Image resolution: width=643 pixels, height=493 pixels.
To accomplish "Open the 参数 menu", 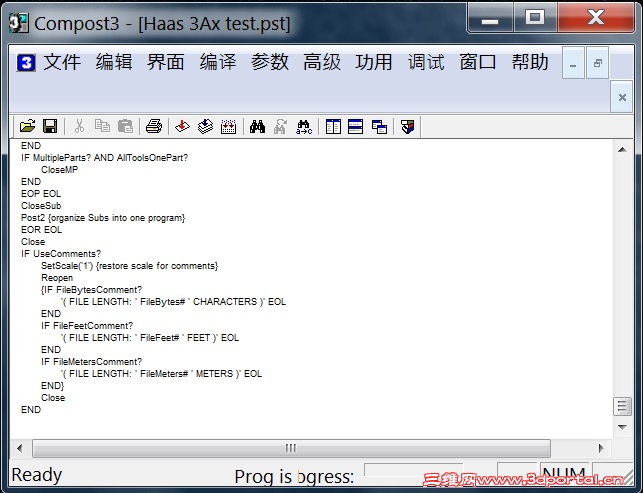I will pos(270,62).
